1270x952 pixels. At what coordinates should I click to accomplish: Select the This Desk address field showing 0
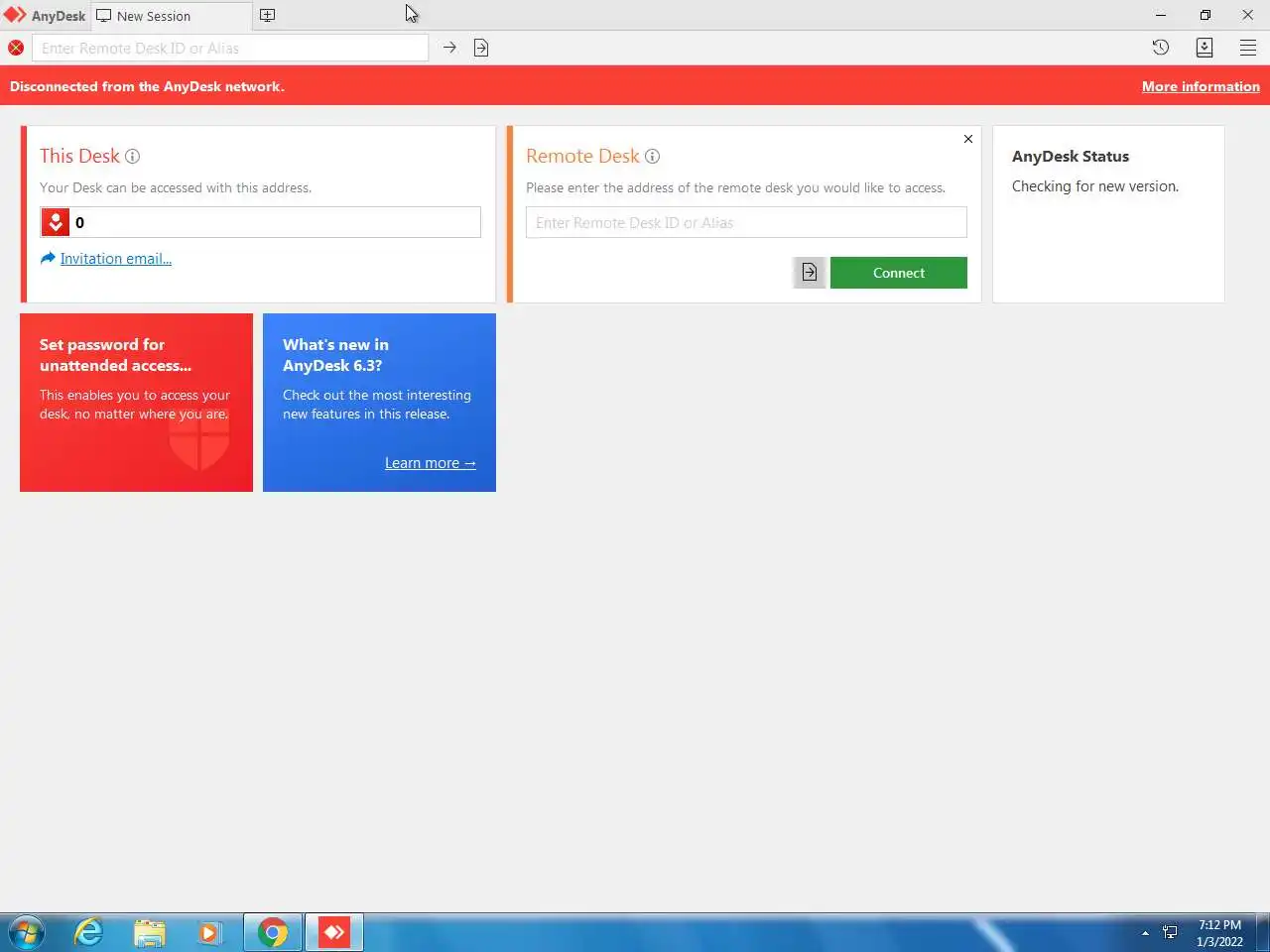(260, 222)
